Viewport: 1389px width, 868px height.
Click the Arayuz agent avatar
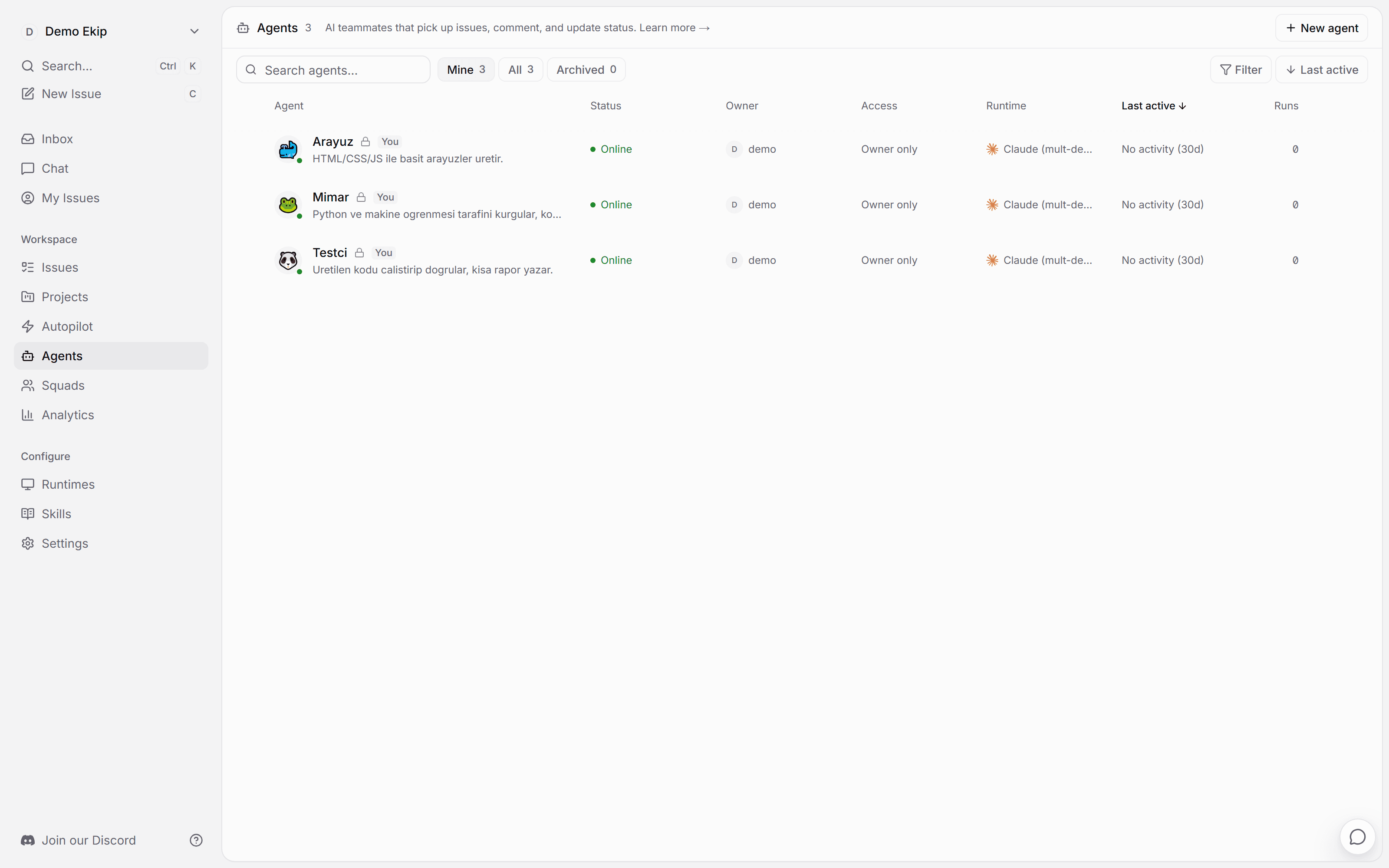[x=288, y=149]
